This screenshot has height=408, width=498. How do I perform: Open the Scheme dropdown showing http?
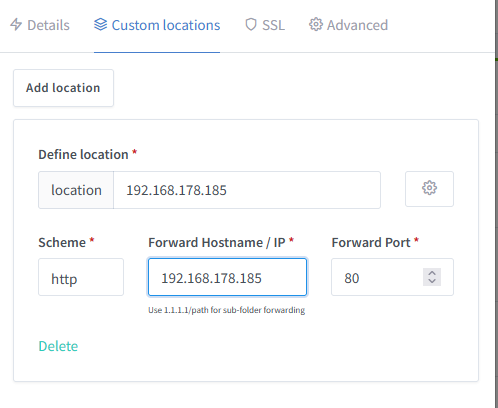pos(81,277)
